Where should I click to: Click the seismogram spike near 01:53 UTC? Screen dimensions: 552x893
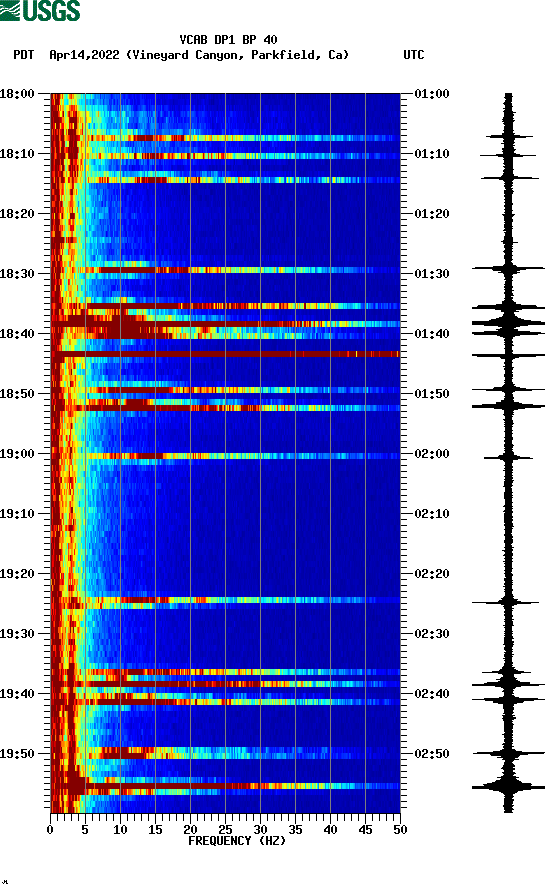coord(508,406)
